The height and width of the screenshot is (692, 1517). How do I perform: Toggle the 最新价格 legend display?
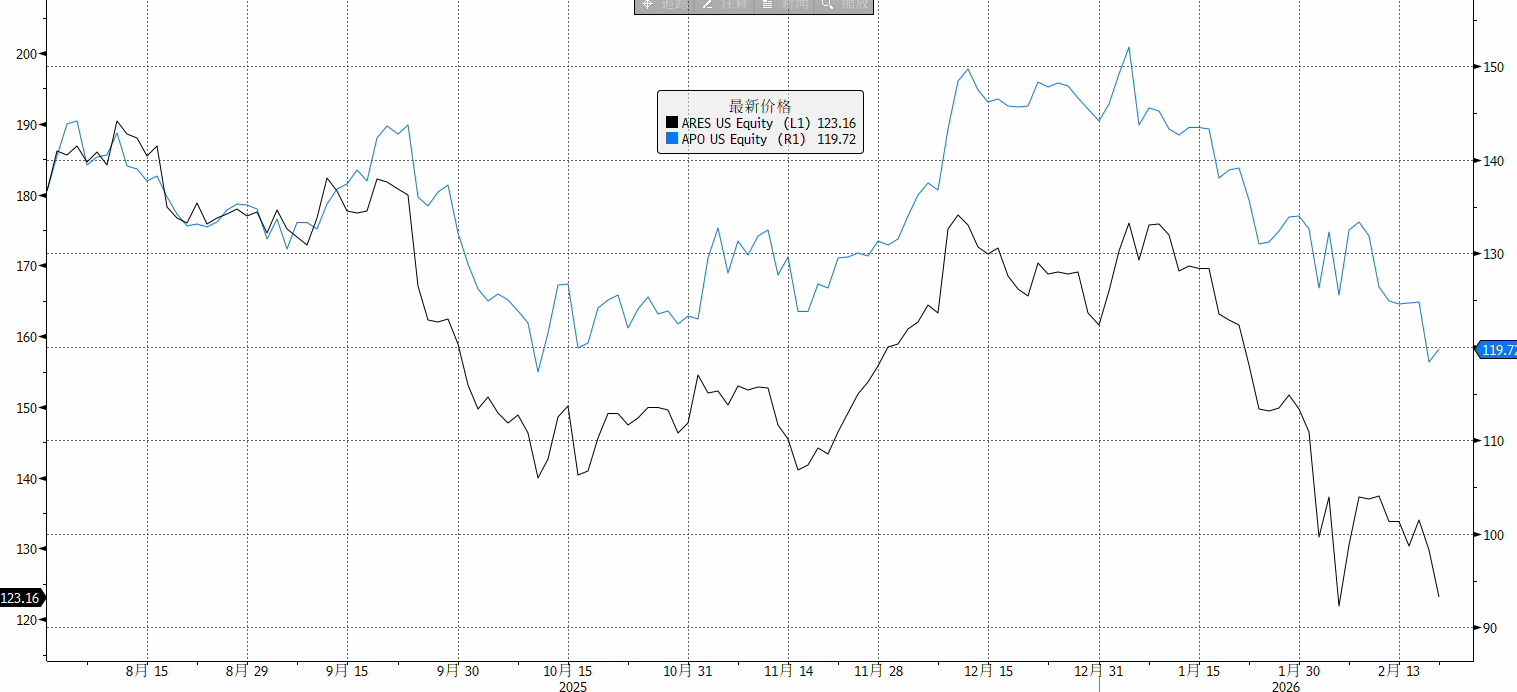(x=761, y=104)
